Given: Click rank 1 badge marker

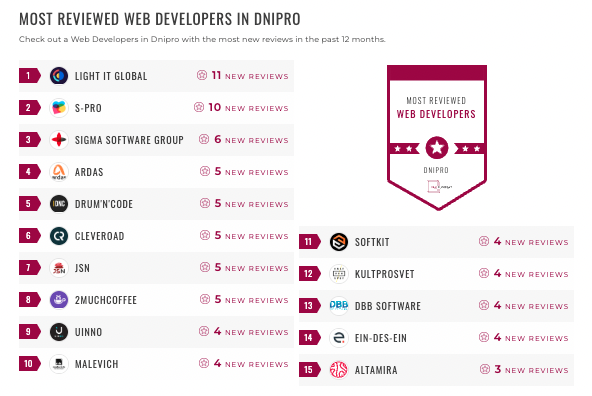Looking at the screenshot, I should click(30, 76).
